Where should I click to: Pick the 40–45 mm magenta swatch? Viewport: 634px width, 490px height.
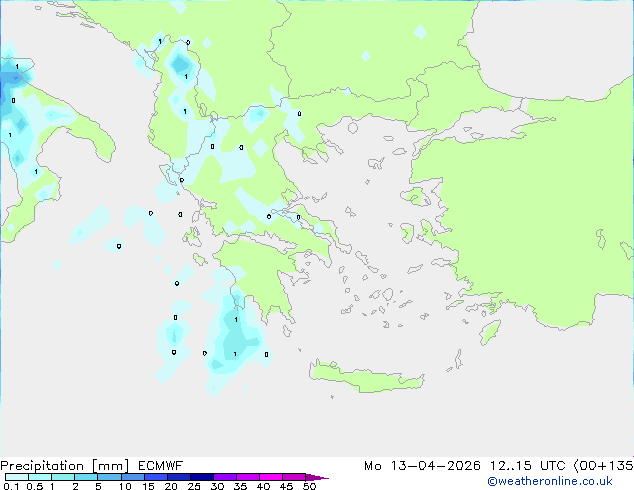click(271, 477)
